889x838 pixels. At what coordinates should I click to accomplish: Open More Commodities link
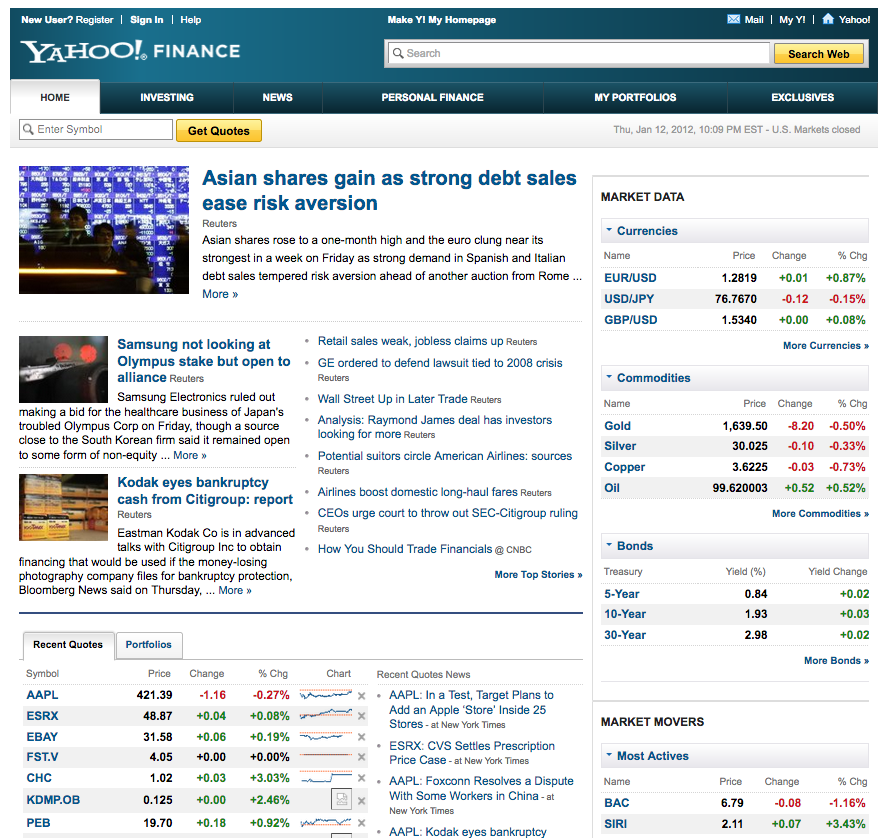820,513
